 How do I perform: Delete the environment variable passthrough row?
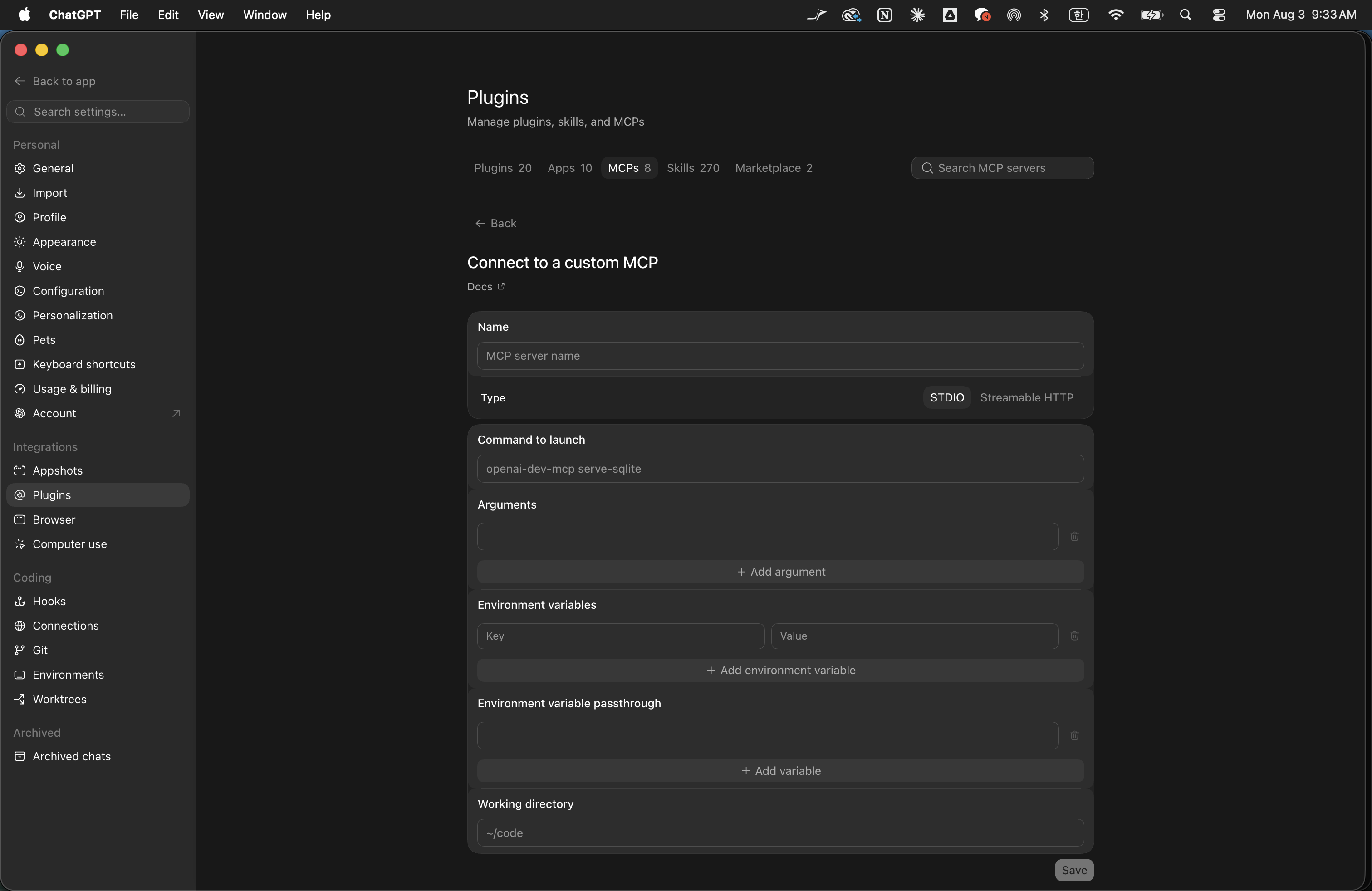coord(1074,735)
